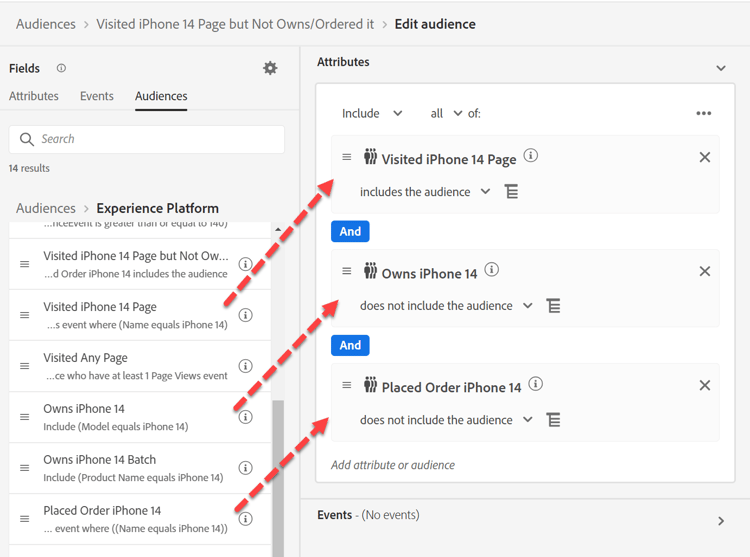Viewport: 750px width, 557px height.
Task: Select 'Owns iPhone 14 Batch' audience row
Action: (140, 468)
